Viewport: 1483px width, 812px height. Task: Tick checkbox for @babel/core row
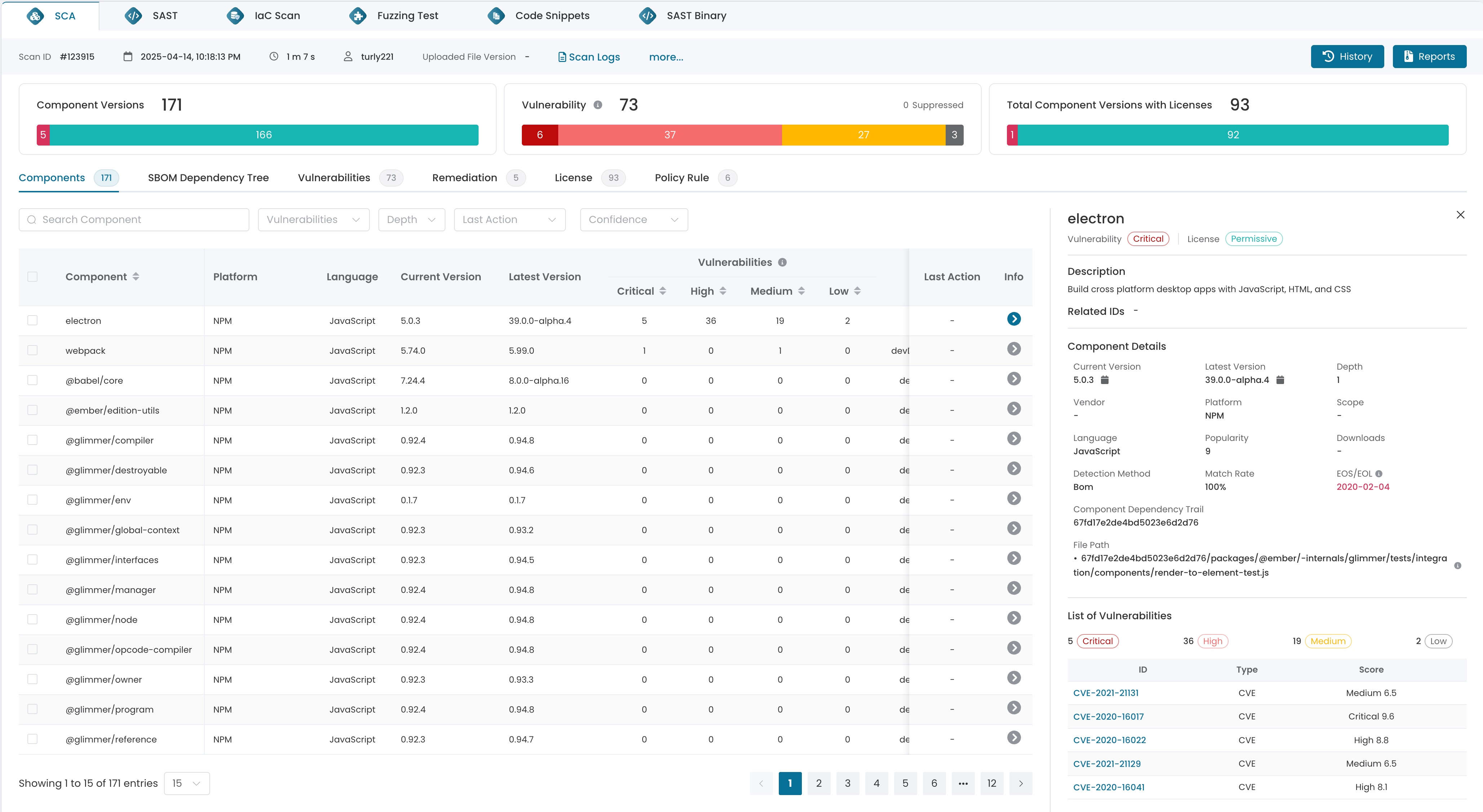(x=32, y=380)
